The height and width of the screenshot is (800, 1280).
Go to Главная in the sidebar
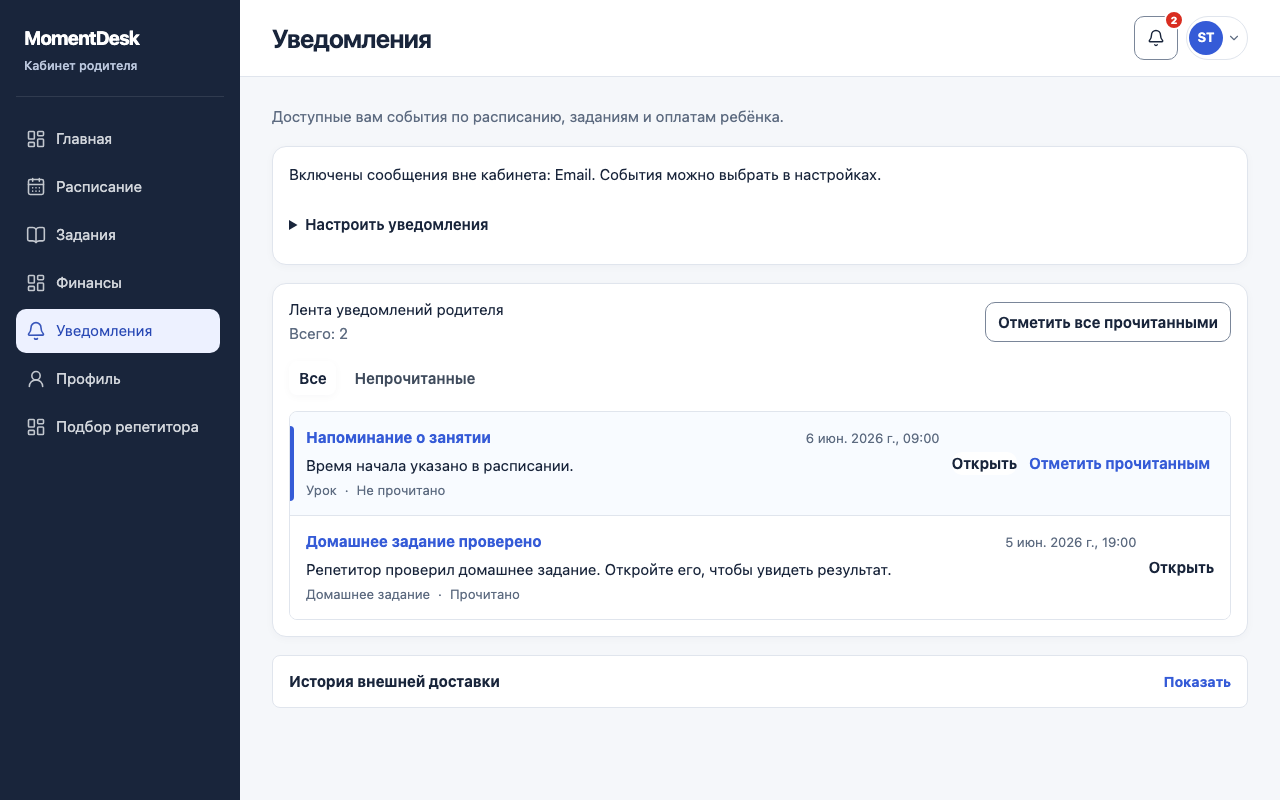coord(118,139)
